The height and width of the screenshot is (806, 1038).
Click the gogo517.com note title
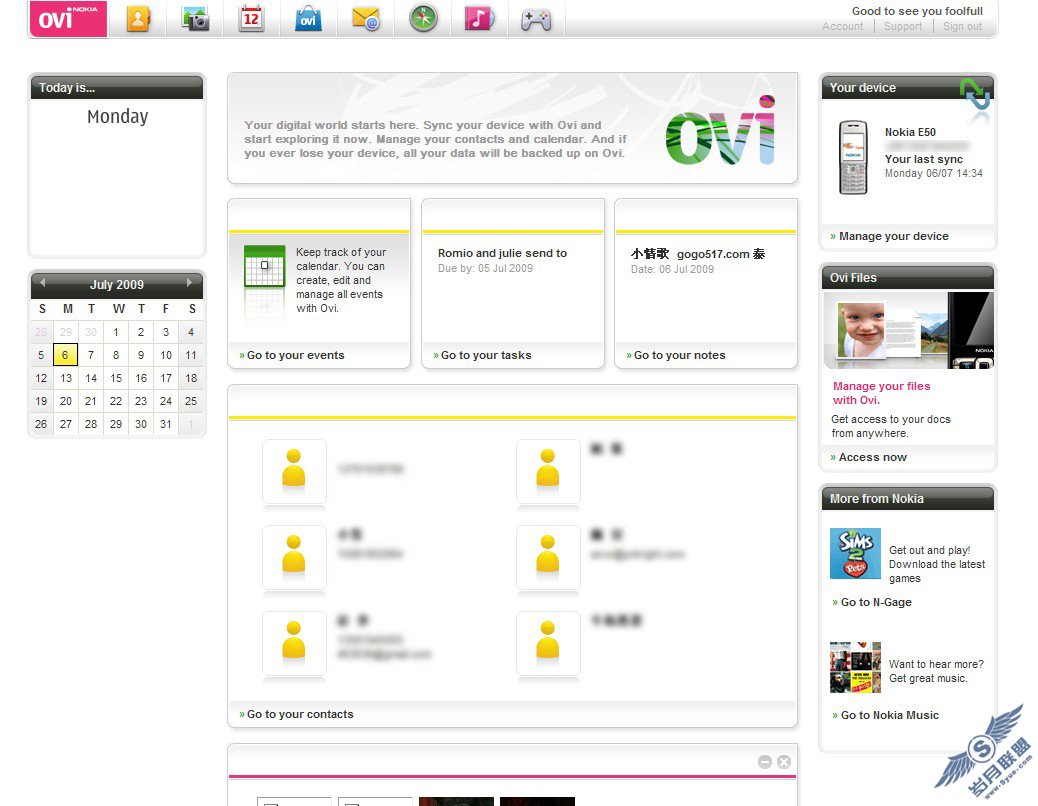click(x=698, y=253)
